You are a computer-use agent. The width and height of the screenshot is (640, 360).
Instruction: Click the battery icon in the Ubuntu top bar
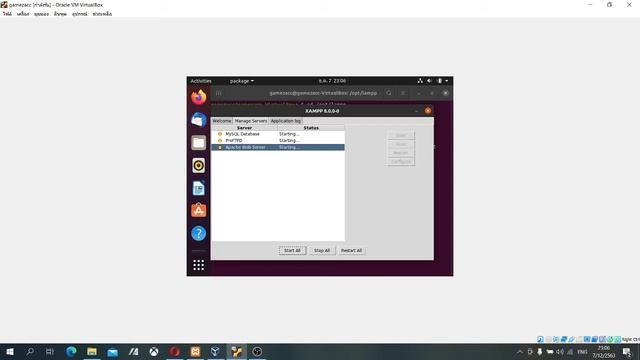[440, 81]
